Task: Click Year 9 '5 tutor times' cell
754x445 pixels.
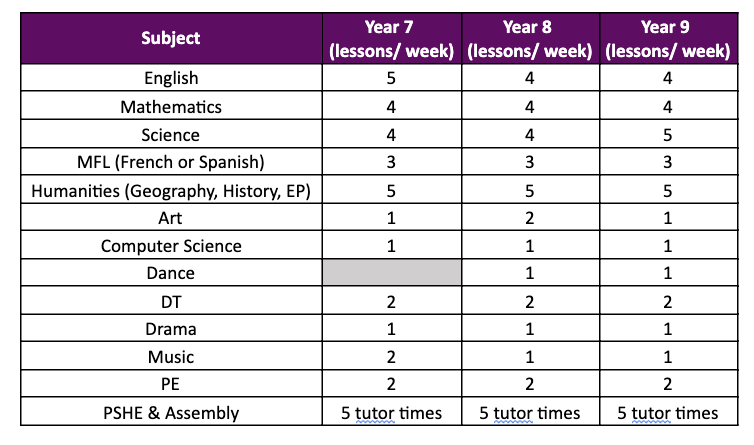Action: (668, 412)
